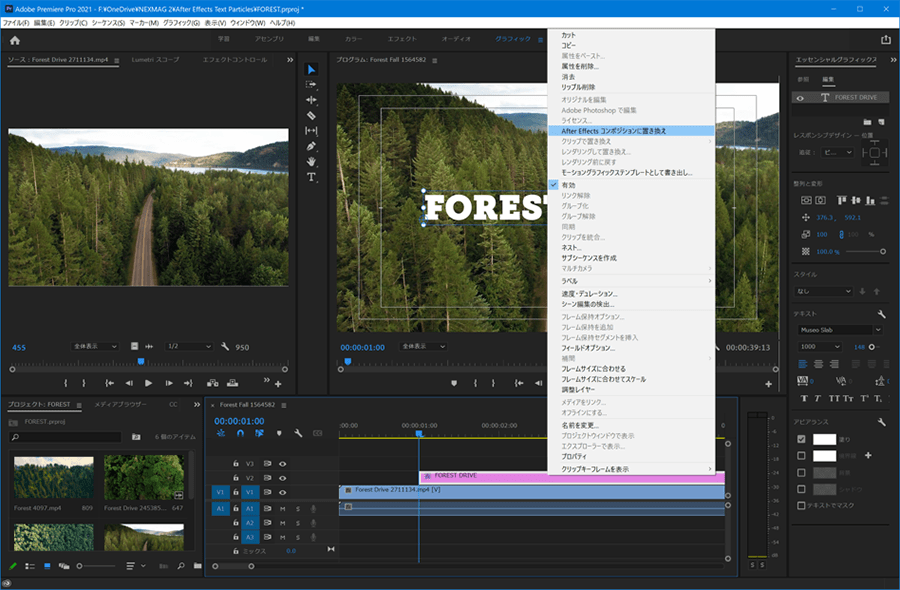Toggle V2 track eye visibility
The height and width of the screenshot is (590, 900).
coord(283,478)
